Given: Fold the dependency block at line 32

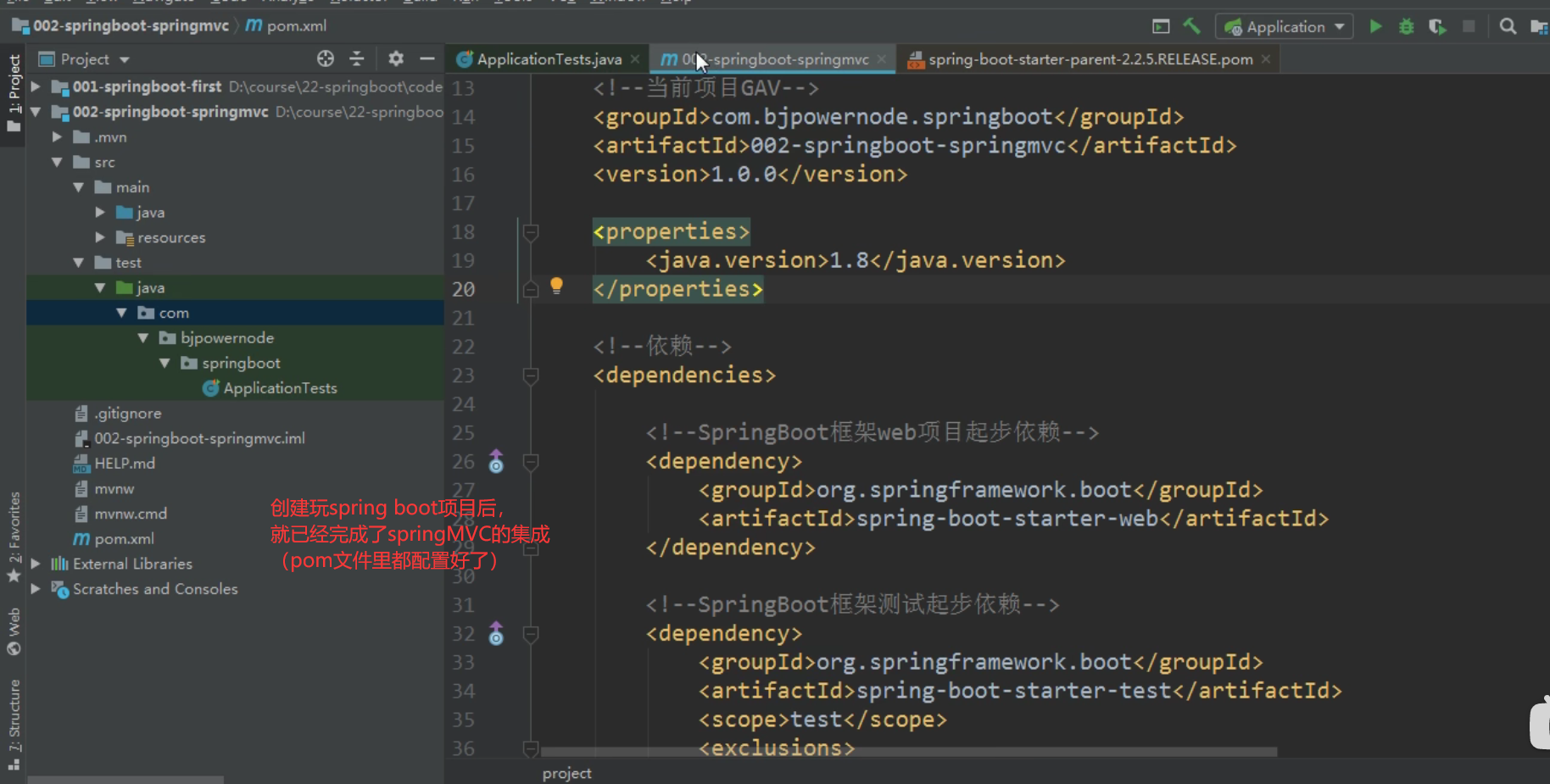Looking at the screenshot, I should tap(531, 634).
